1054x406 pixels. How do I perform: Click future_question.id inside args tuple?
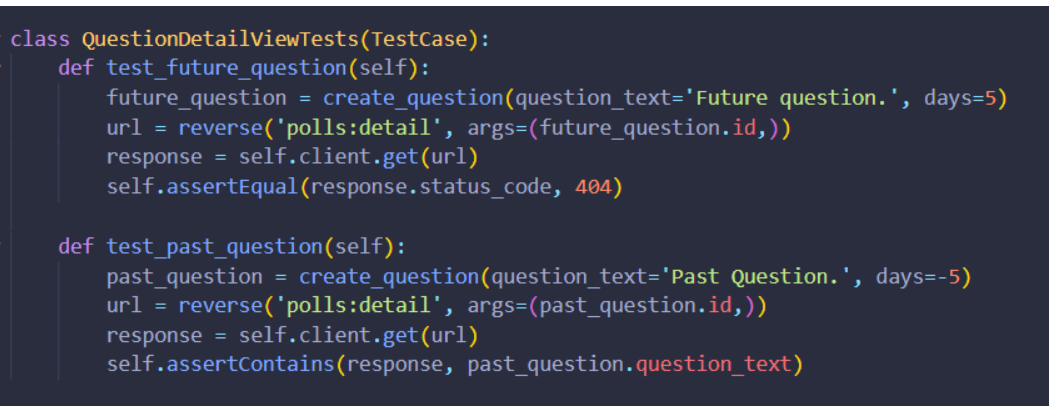(x=646, y=128)
